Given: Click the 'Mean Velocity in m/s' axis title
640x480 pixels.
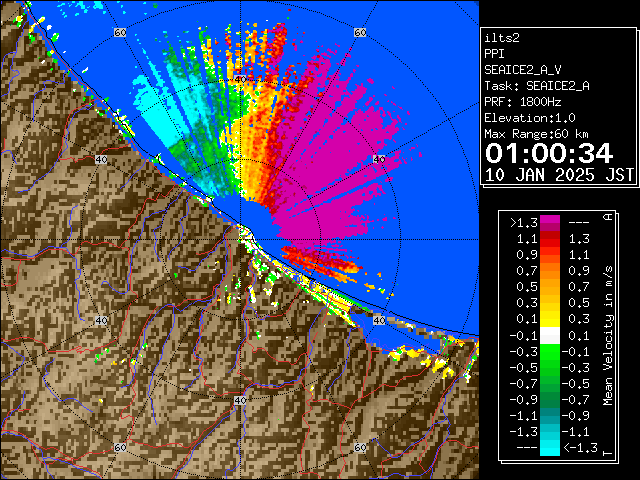Looking at the screenshot, I should [608, 336].
